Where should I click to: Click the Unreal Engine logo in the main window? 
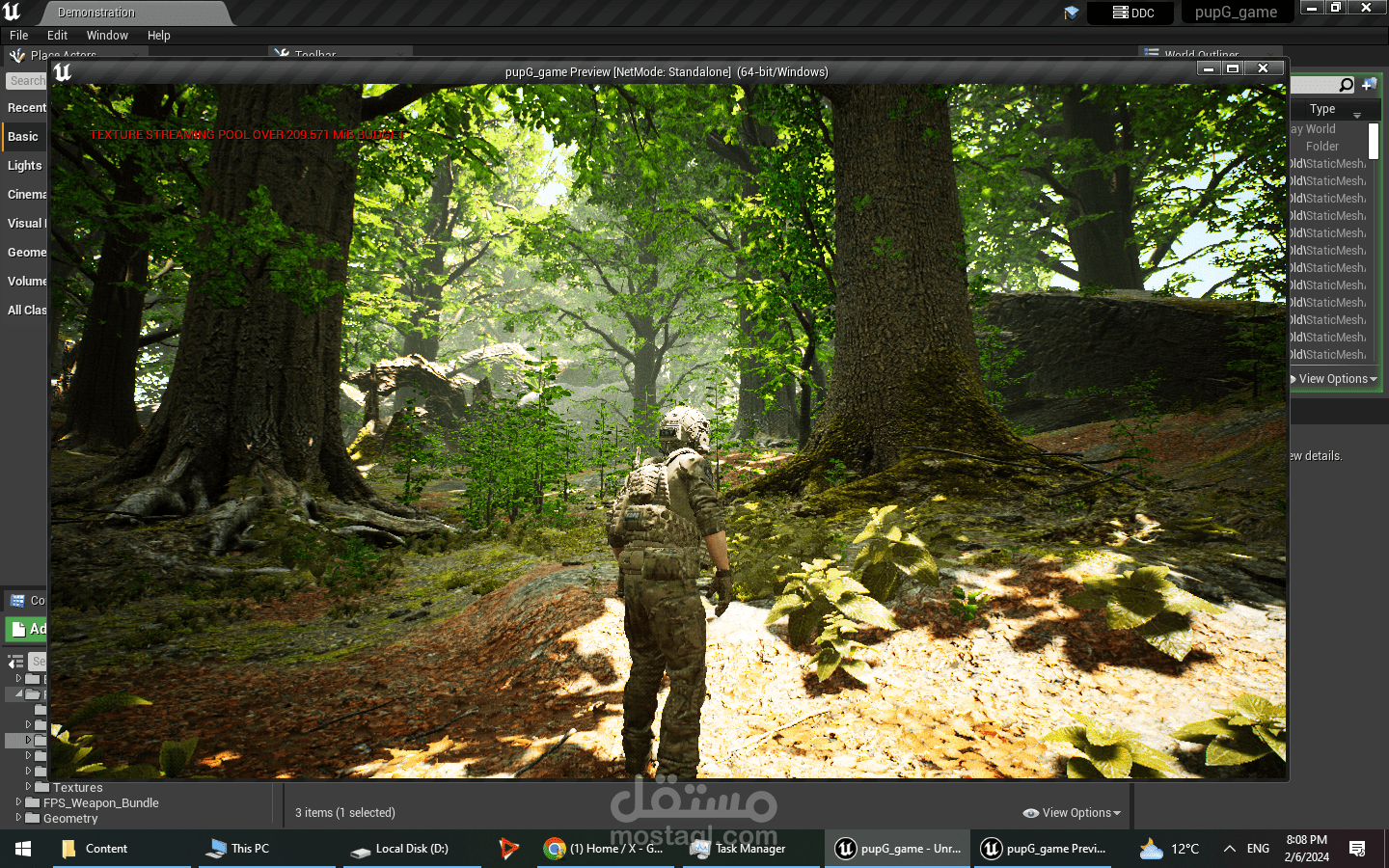[x=12, y=12]
